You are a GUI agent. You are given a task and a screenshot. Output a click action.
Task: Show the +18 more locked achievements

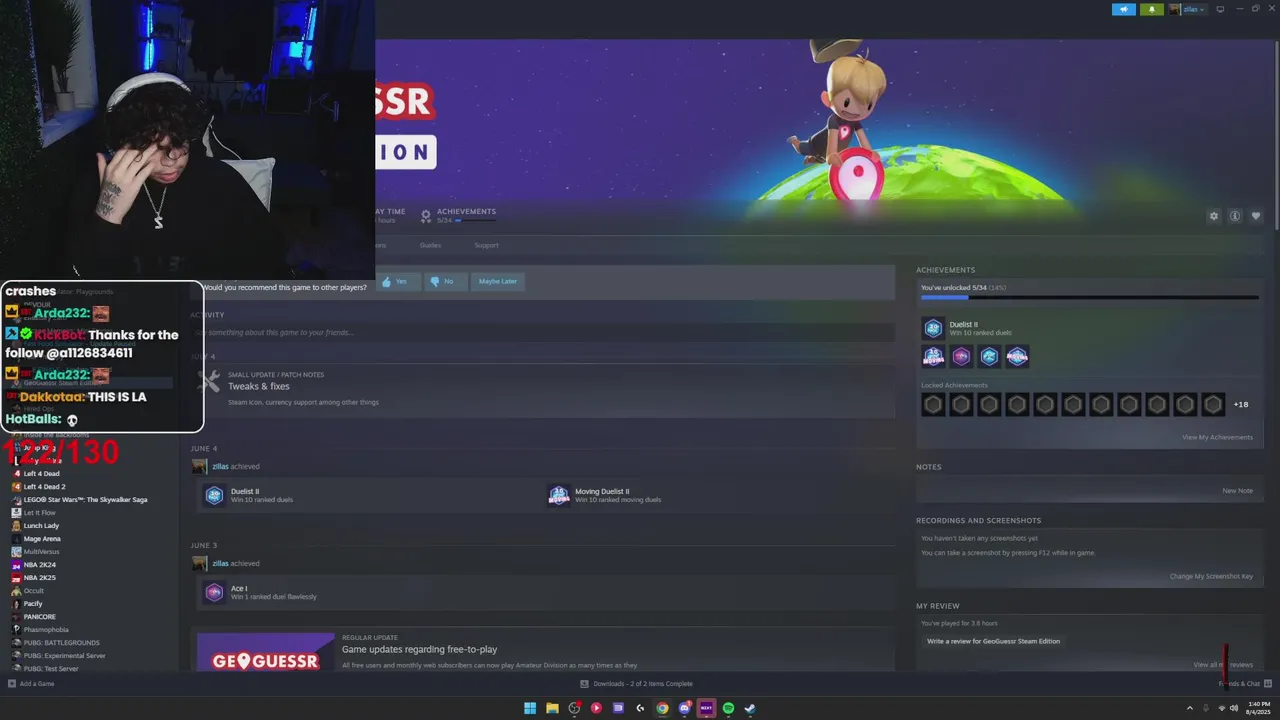coord(1241,405)
